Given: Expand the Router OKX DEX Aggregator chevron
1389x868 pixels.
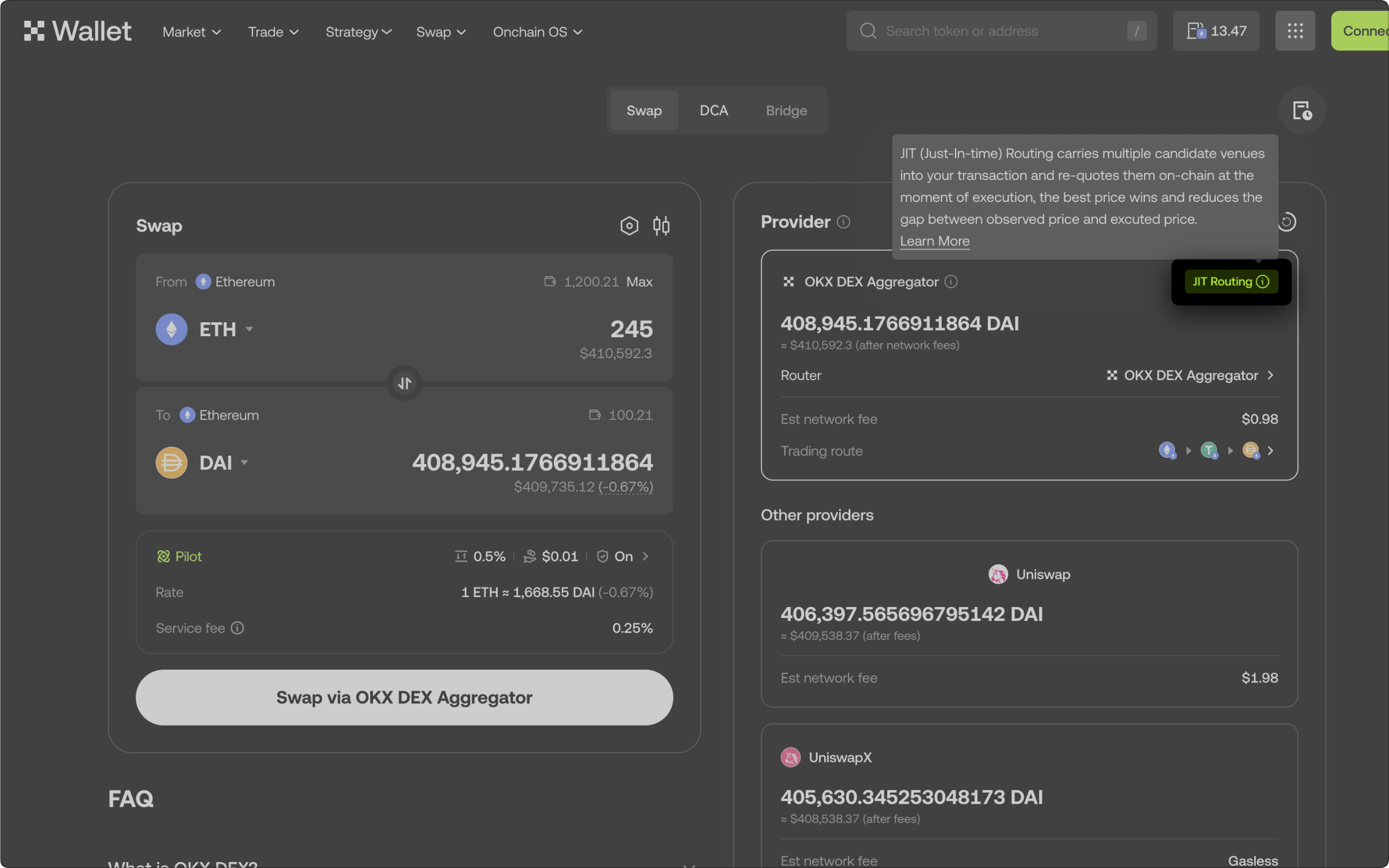Looking at the screenshot, I should 1270,376.
